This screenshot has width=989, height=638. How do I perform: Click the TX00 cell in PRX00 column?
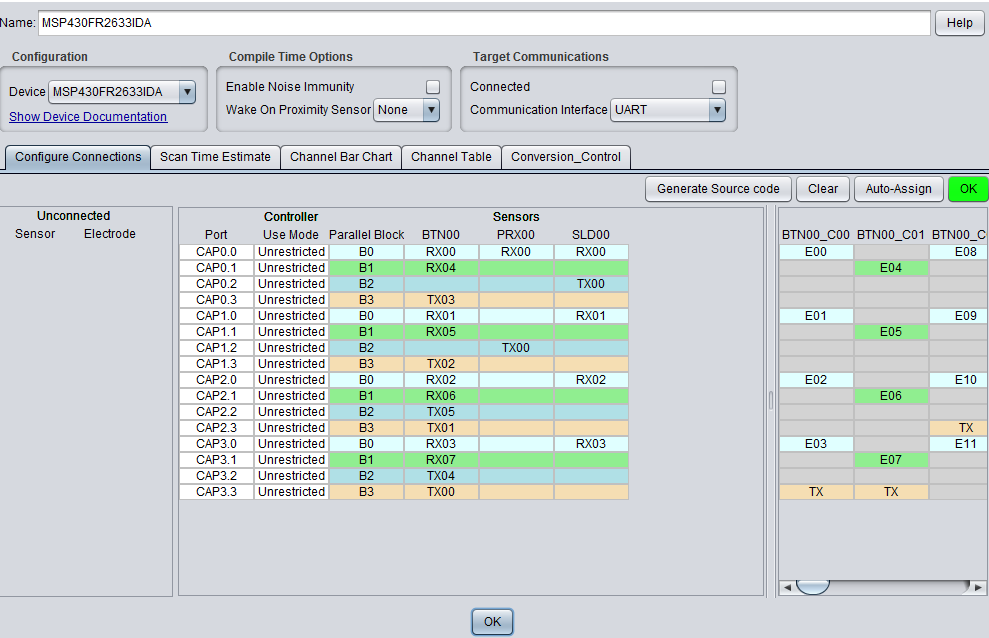click(x=516, y=348)
